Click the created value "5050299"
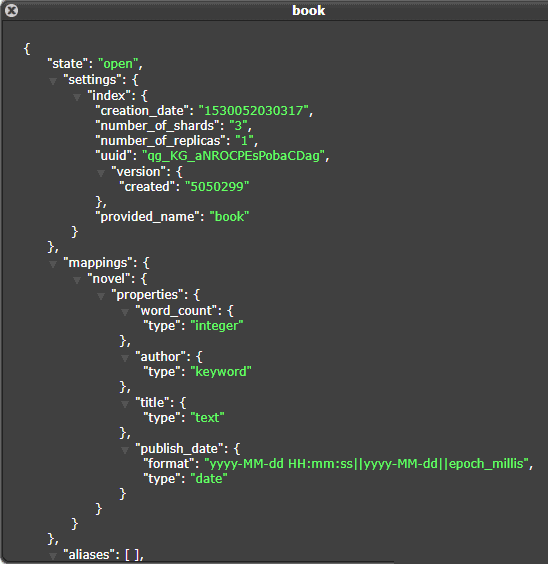This screenshot has height=564, width=548. (217, 187)
